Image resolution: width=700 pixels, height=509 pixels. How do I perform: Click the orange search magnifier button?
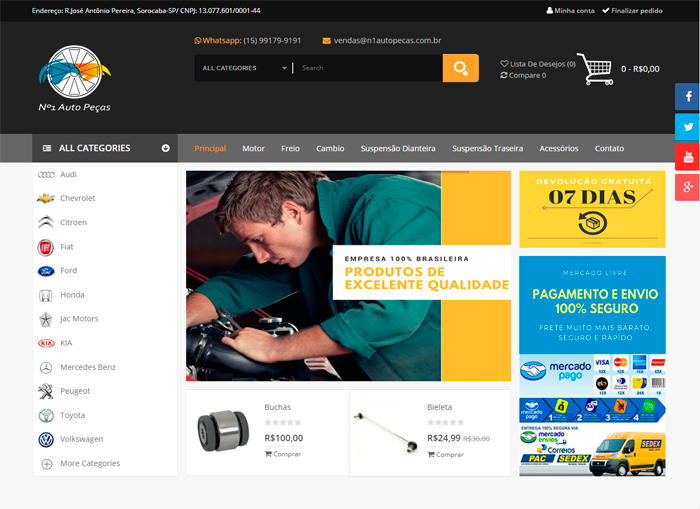460,68
